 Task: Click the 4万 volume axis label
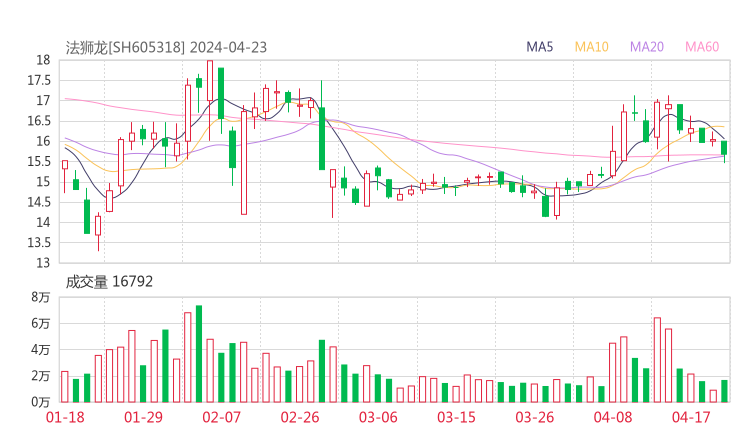tap(41, 350)
